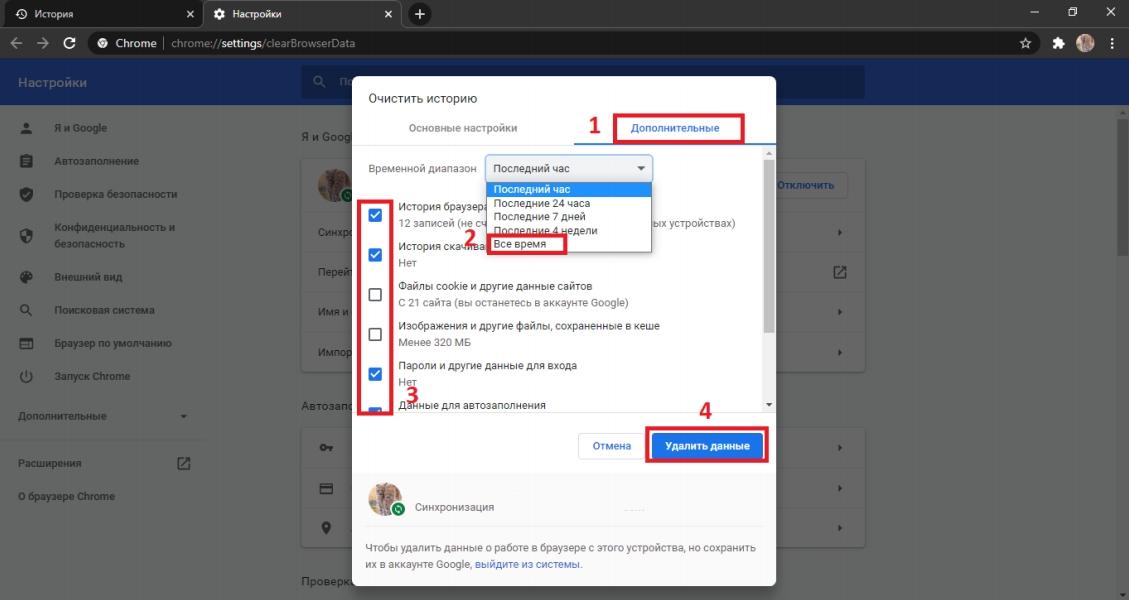Viewport: 1129px width, 600px height.
Task: Click the Отмена button
Action: click(x=611, y=446)
